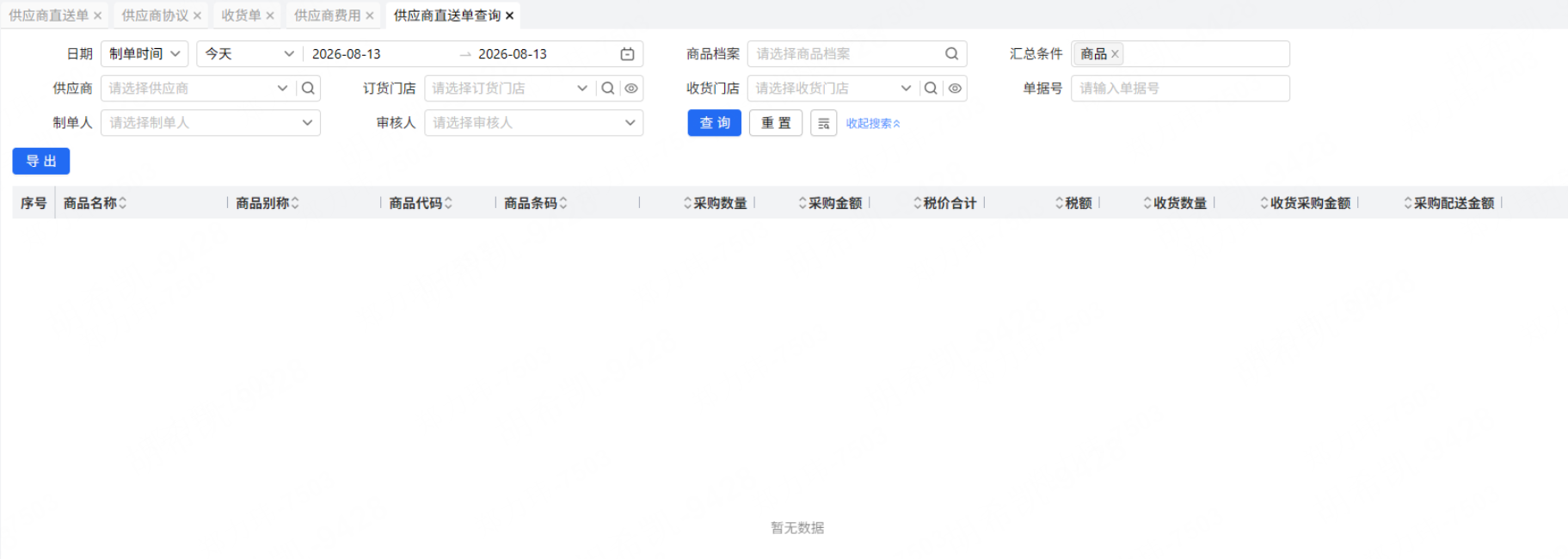Sort by 收货采购金额 column
The height and width of the screenshot is (559, 1568).
click(1264, 203)
